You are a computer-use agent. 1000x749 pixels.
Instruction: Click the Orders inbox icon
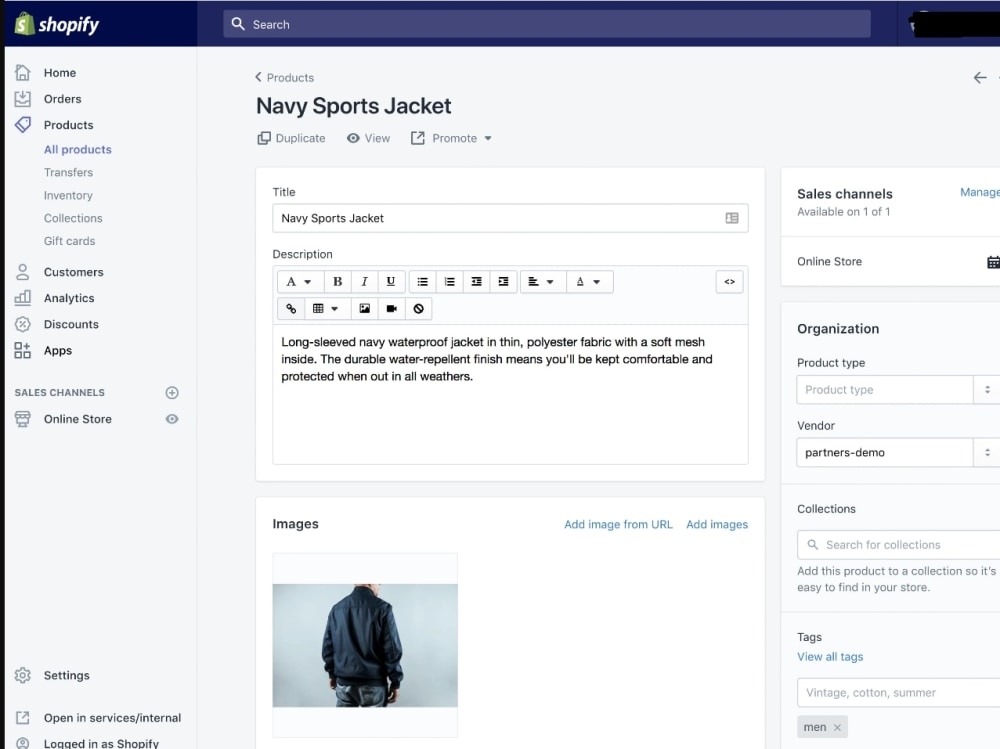pos(22,99)
